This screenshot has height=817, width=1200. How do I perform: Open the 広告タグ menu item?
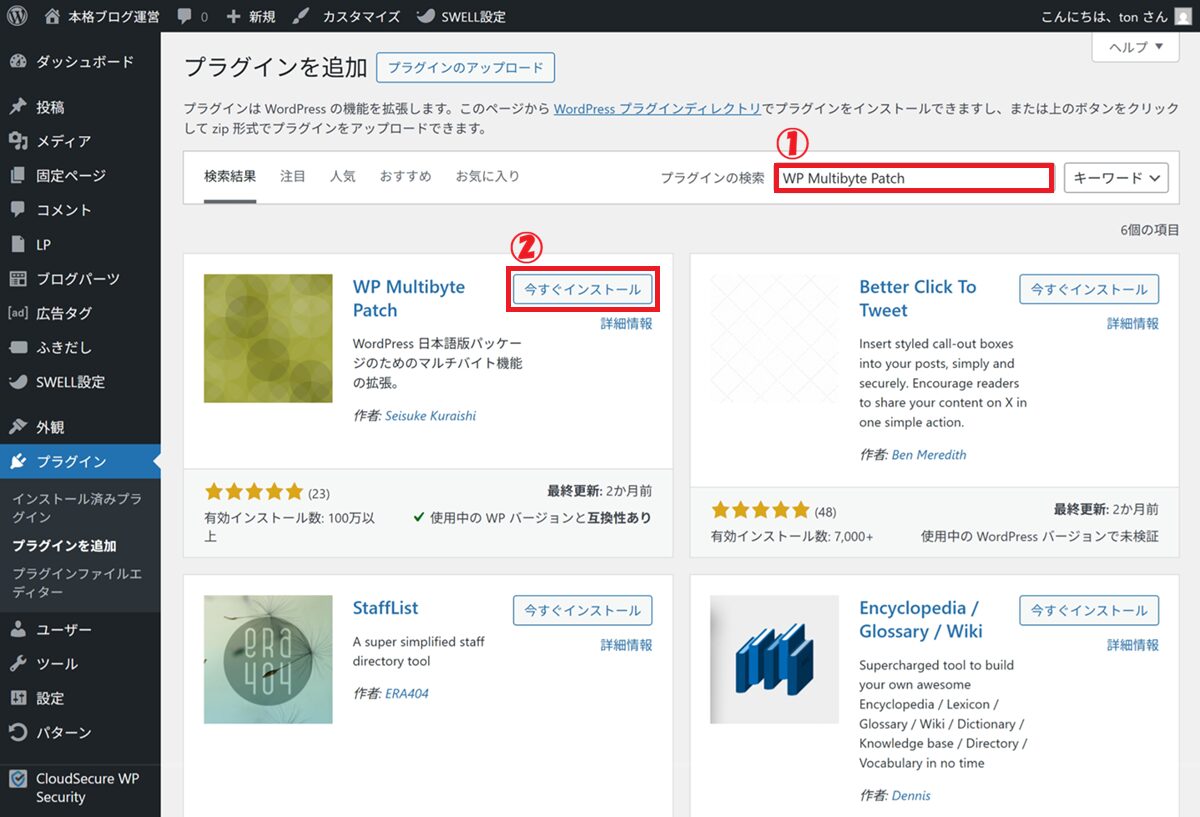click(x=63, y=313)
